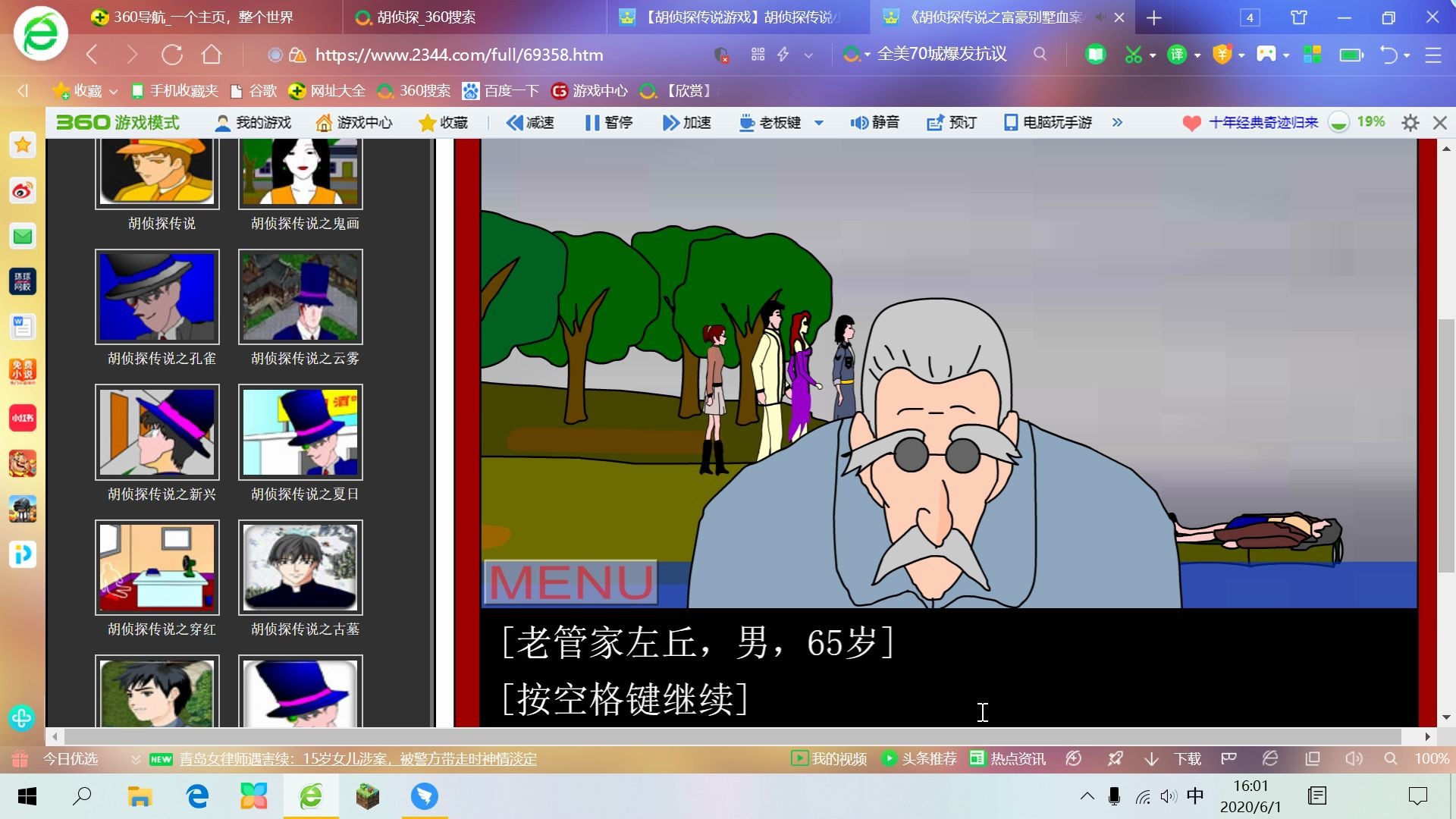
Task: Click 减速 slow down button
Action: click(530, 122)
